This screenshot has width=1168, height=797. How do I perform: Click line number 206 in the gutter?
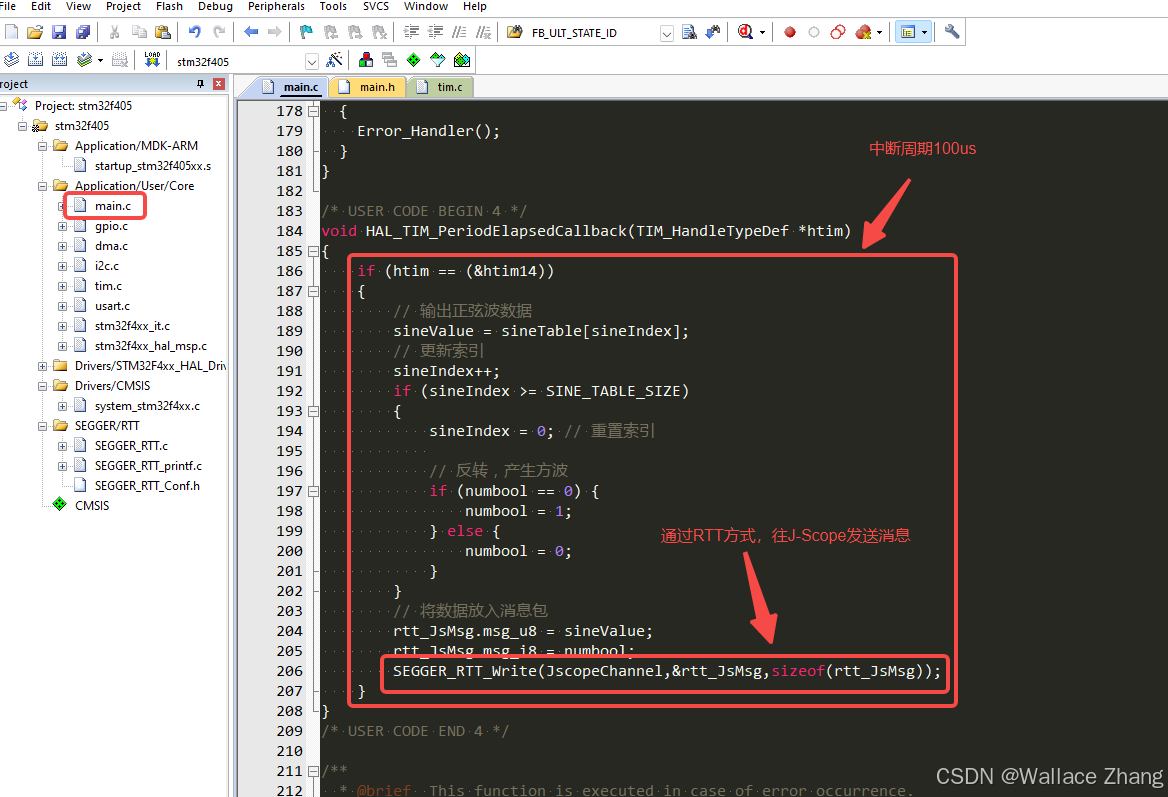pyautogui.click(x=289, y=671)
